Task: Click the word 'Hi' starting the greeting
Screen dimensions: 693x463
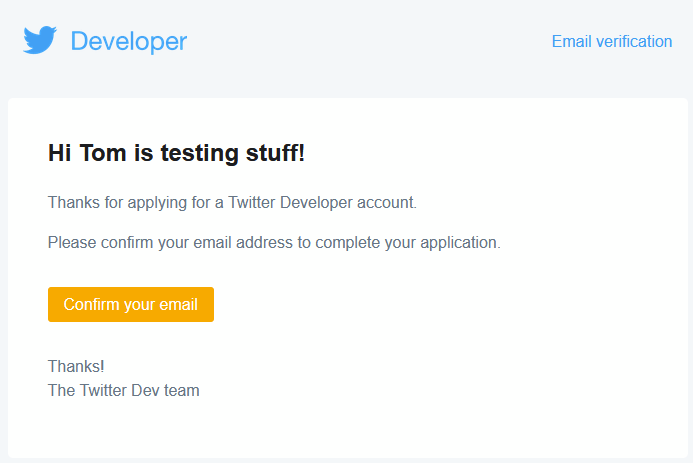Action: pos(59,153)
